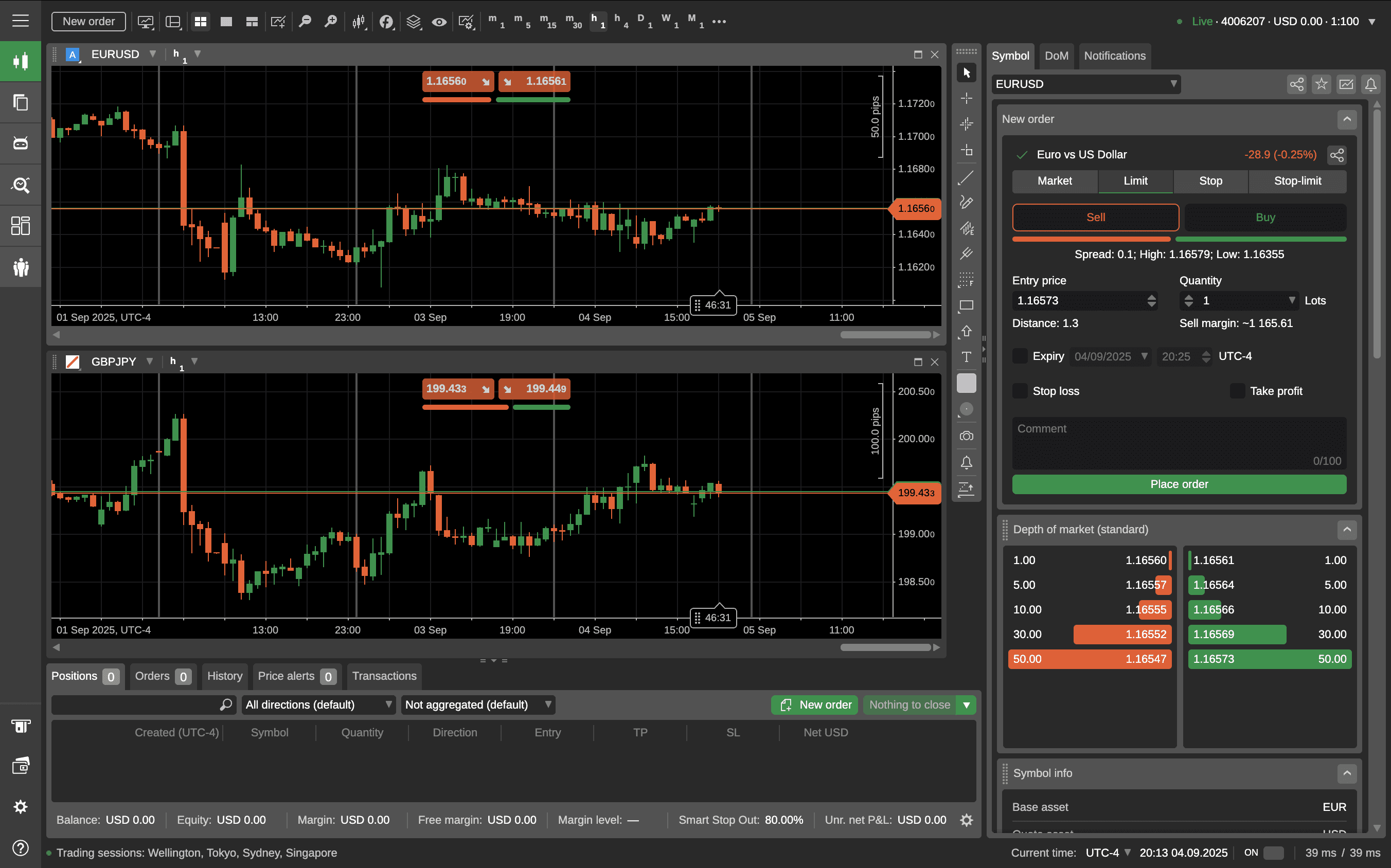Select the crosshair cursor tool
1391x868 pixels.
pos(966,98)
